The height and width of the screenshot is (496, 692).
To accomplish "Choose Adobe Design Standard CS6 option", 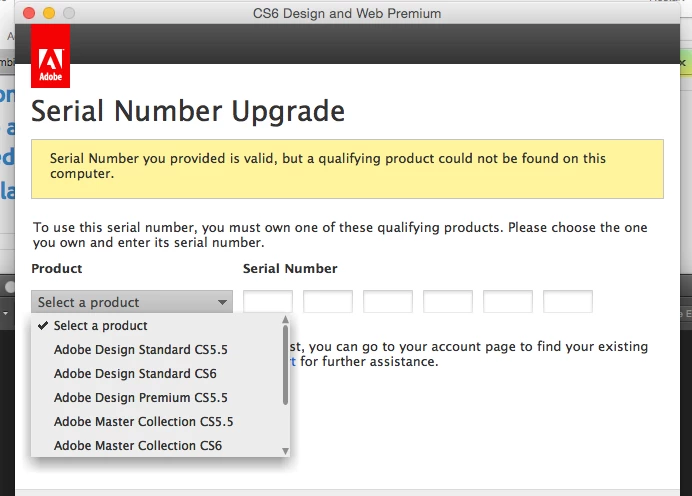I will click(x=135, y=373).
